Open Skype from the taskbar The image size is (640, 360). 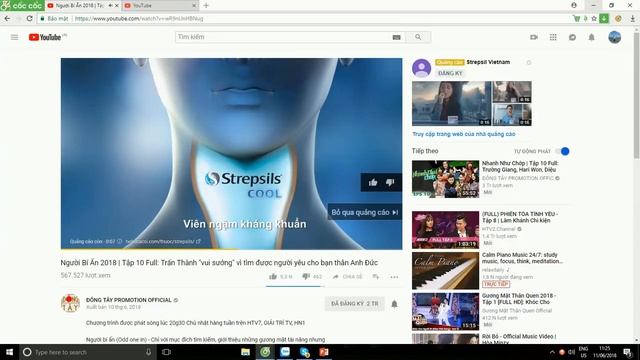pyautogui.click(x=304, y=352)
